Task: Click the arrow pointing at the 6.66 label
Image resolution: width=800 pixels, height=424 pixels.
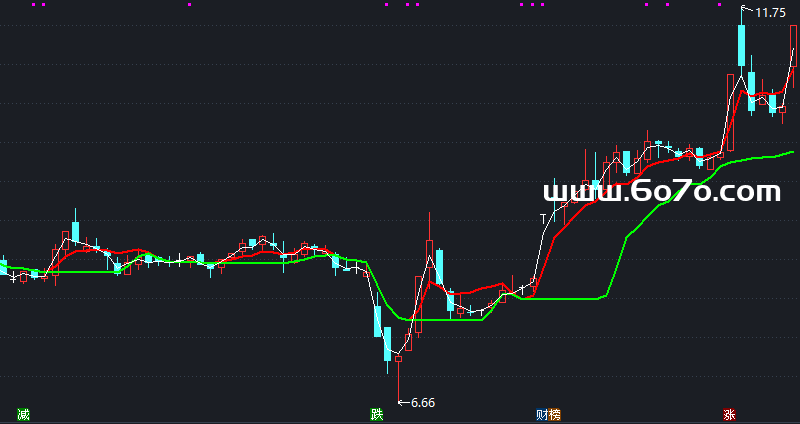Action: tap(403, 403)
